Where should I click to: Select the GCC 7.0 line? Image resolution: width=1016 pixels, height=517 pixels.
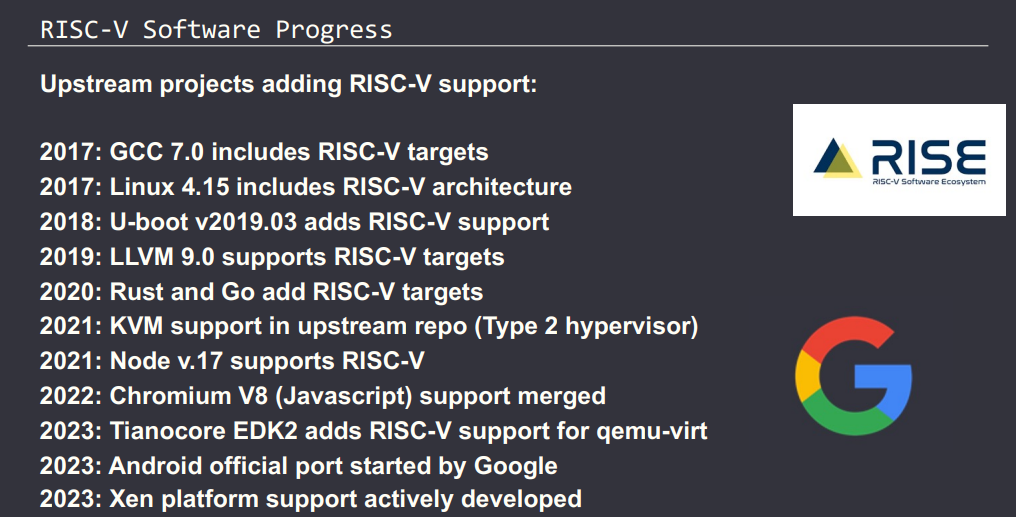(264, 152)
